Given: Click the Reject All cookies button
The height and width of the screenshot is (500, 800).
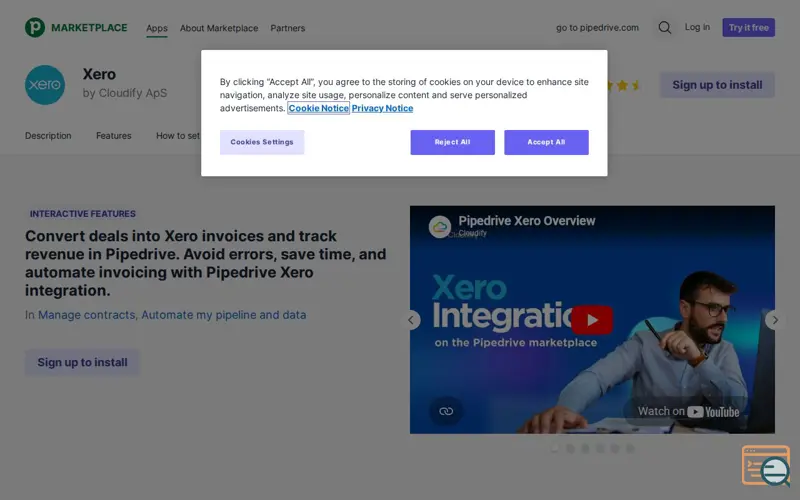Looking at the screenshot, I should 453,142.
